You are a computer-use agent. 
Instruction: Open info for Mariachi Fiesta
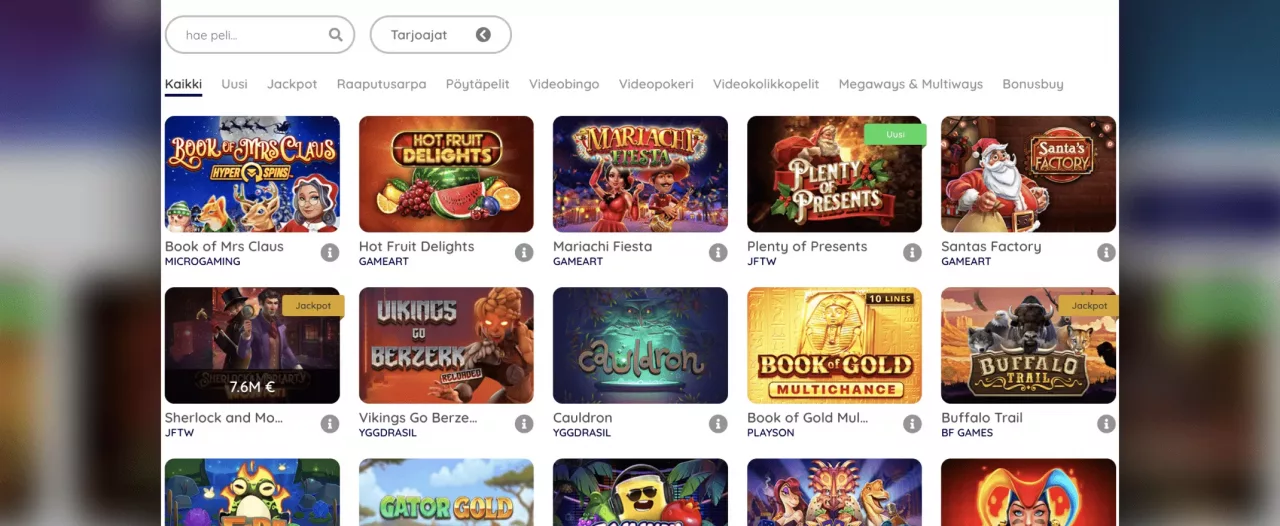click(718, 253)
